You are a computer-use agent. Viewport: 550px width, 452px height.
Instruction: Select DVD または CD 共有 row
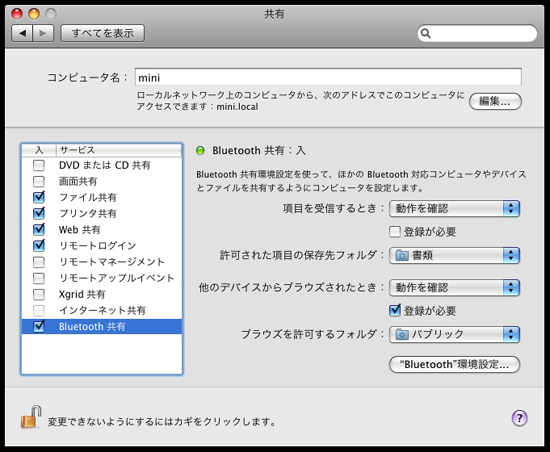102,165
